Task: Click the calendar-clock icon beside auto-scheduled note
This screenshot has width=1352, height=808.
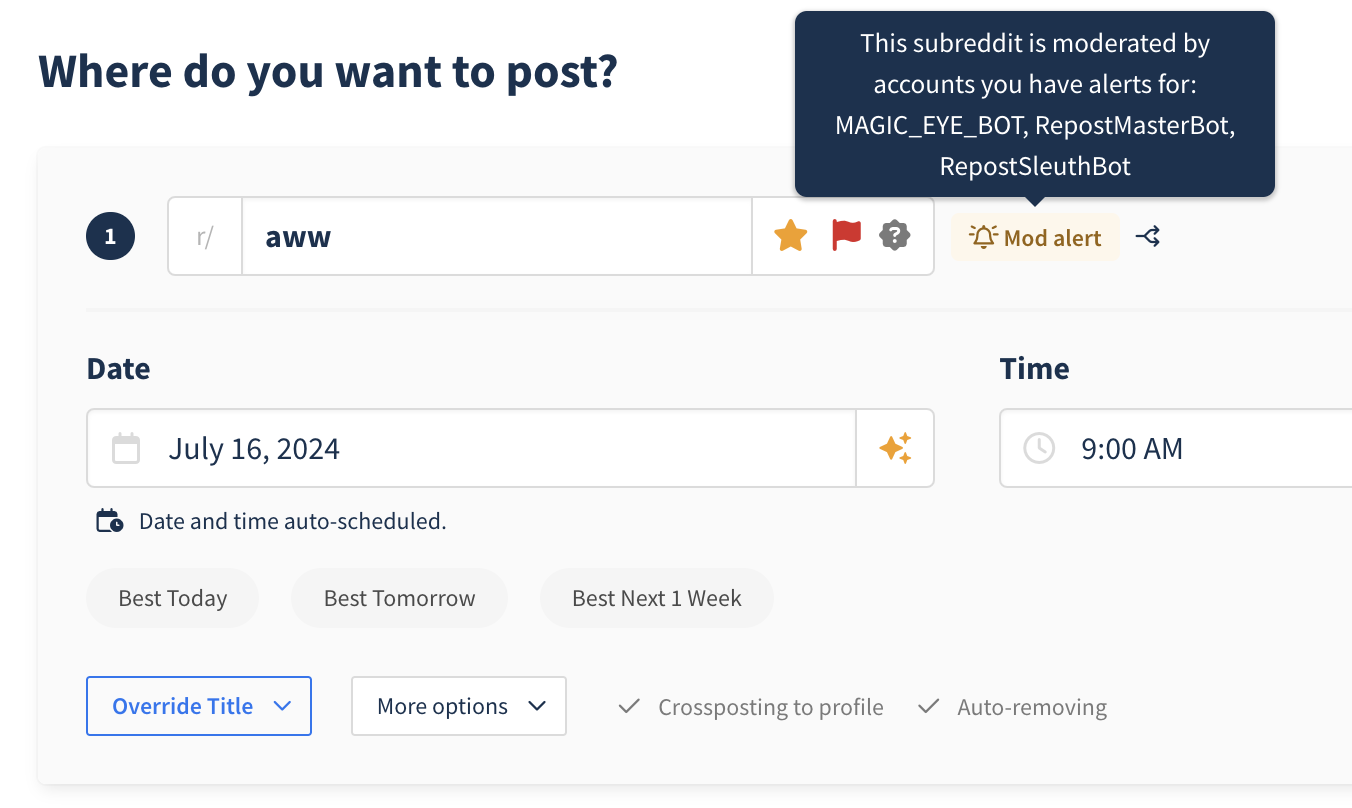Action: (x=110, y=521)
